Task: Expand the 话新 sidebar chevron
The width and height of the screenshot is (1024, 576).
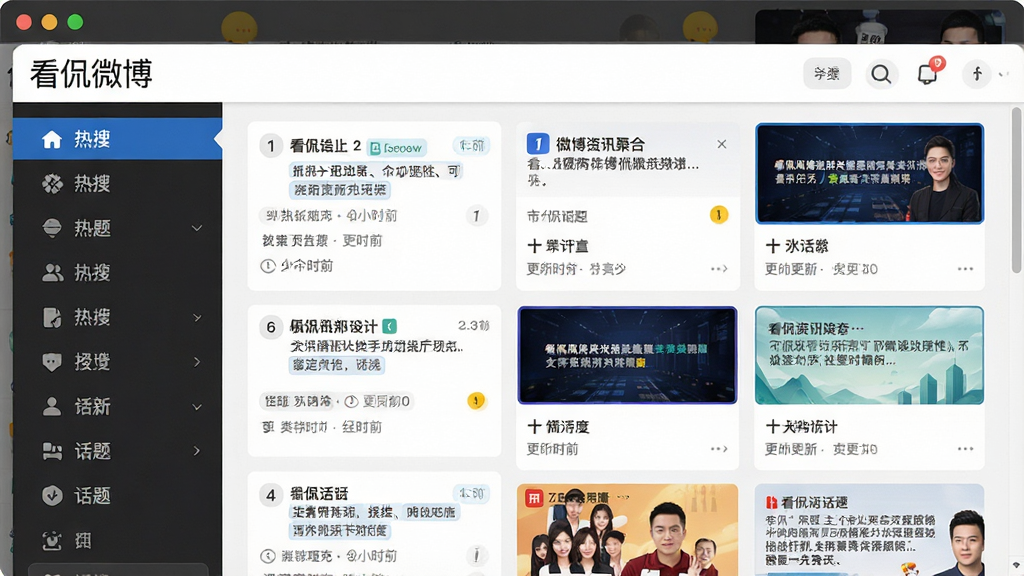Action: click(197, 407)
